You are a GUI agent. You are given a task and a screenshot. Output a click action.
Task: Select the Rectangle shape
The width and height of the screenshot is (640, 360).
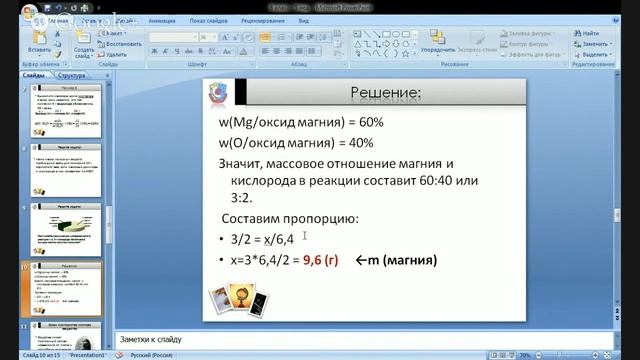point(386,34)
